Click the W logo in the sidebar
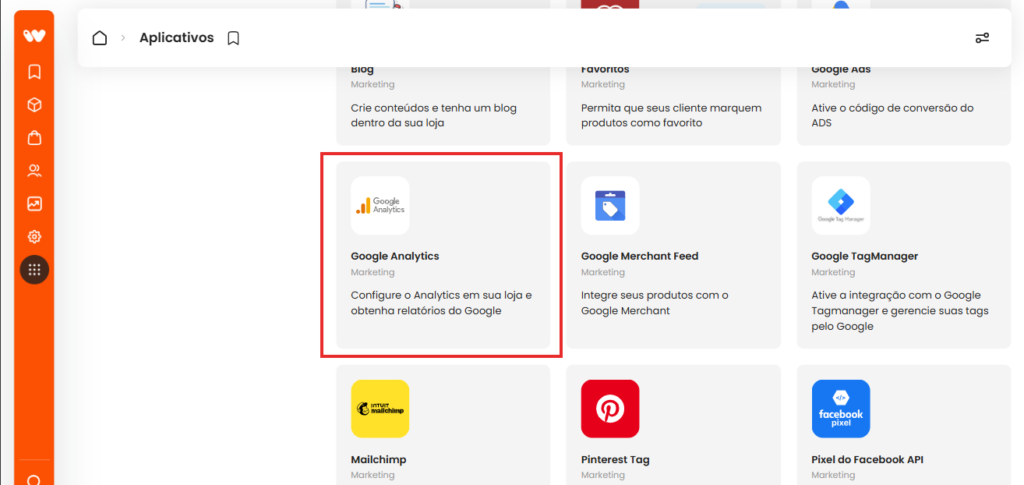This screenshot has width=1024, height=485. (34, 36)
